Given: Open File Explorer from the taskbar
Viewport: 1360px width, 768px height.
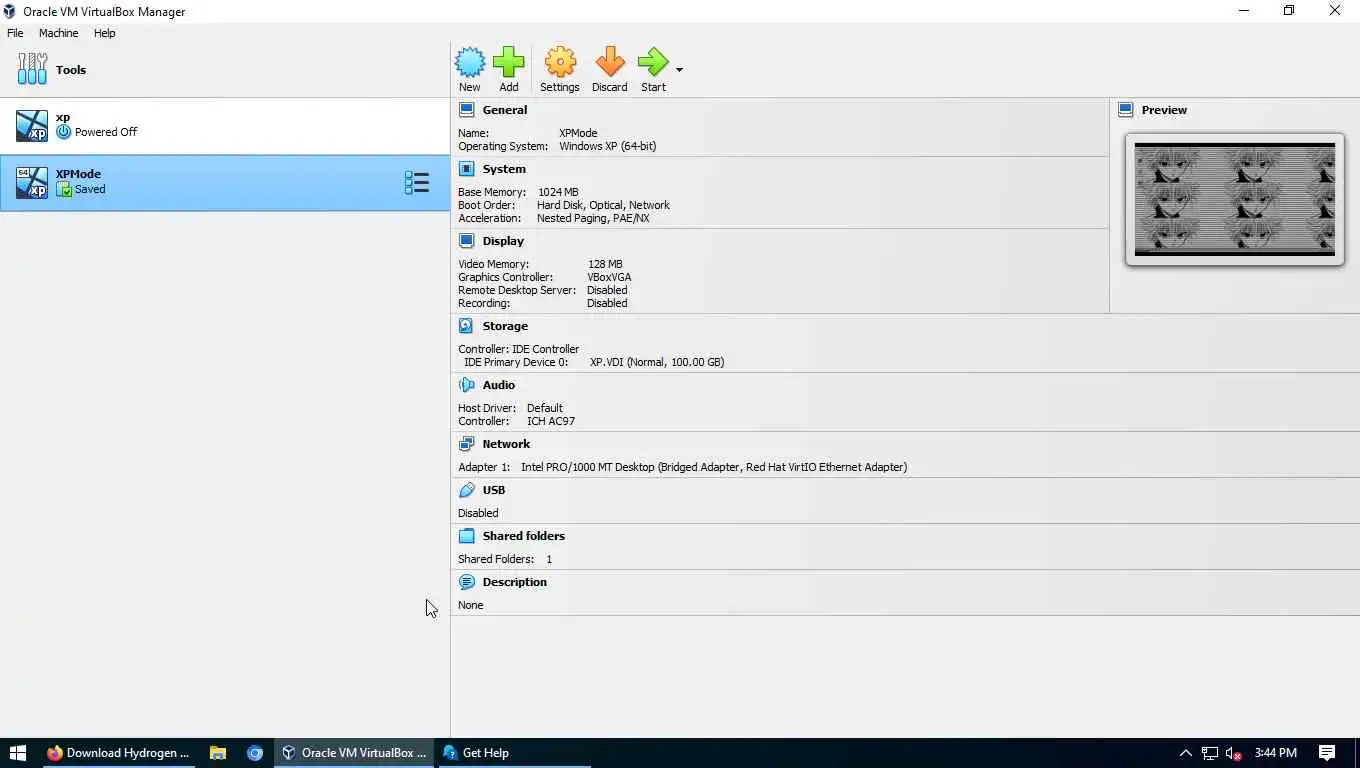Looking at the screenshot, I should [218, 753].
